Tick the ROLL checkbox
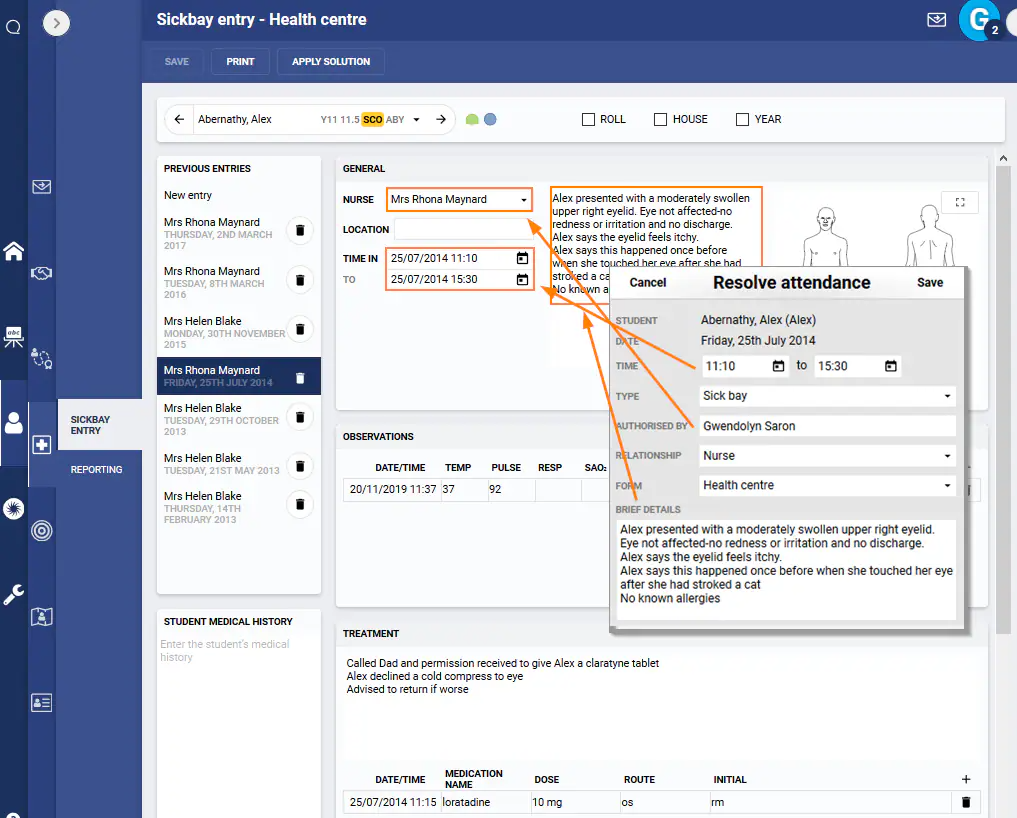1017x818 pixels. 588,119
